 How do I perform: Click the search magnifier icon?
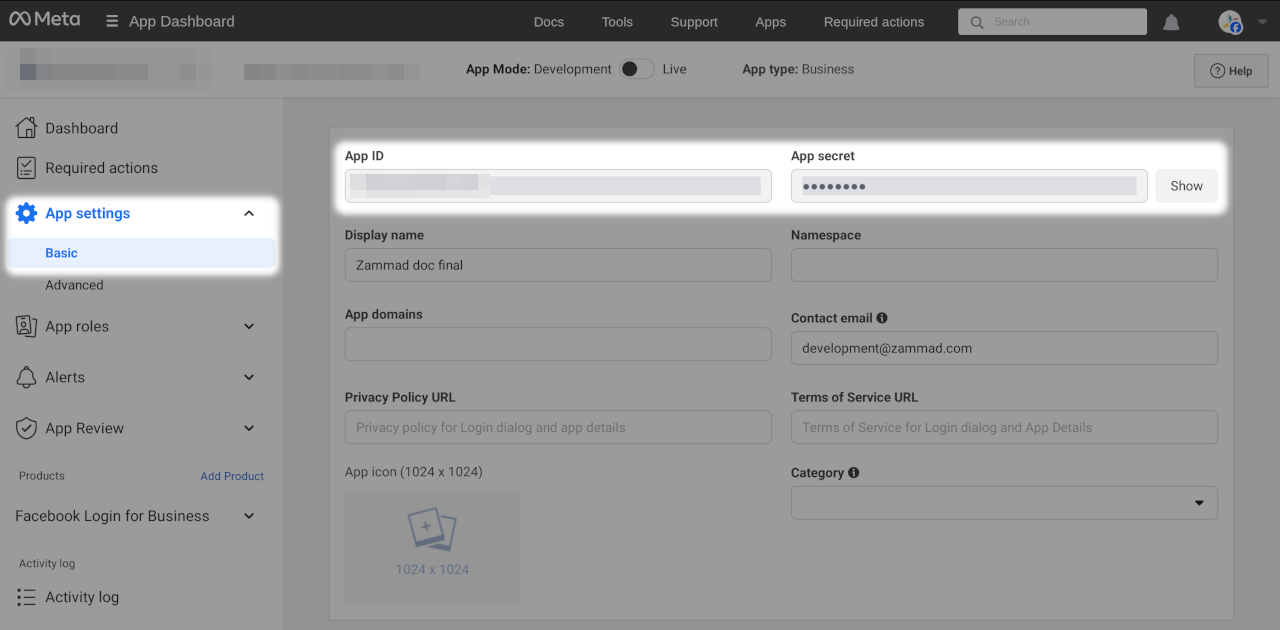977,22
